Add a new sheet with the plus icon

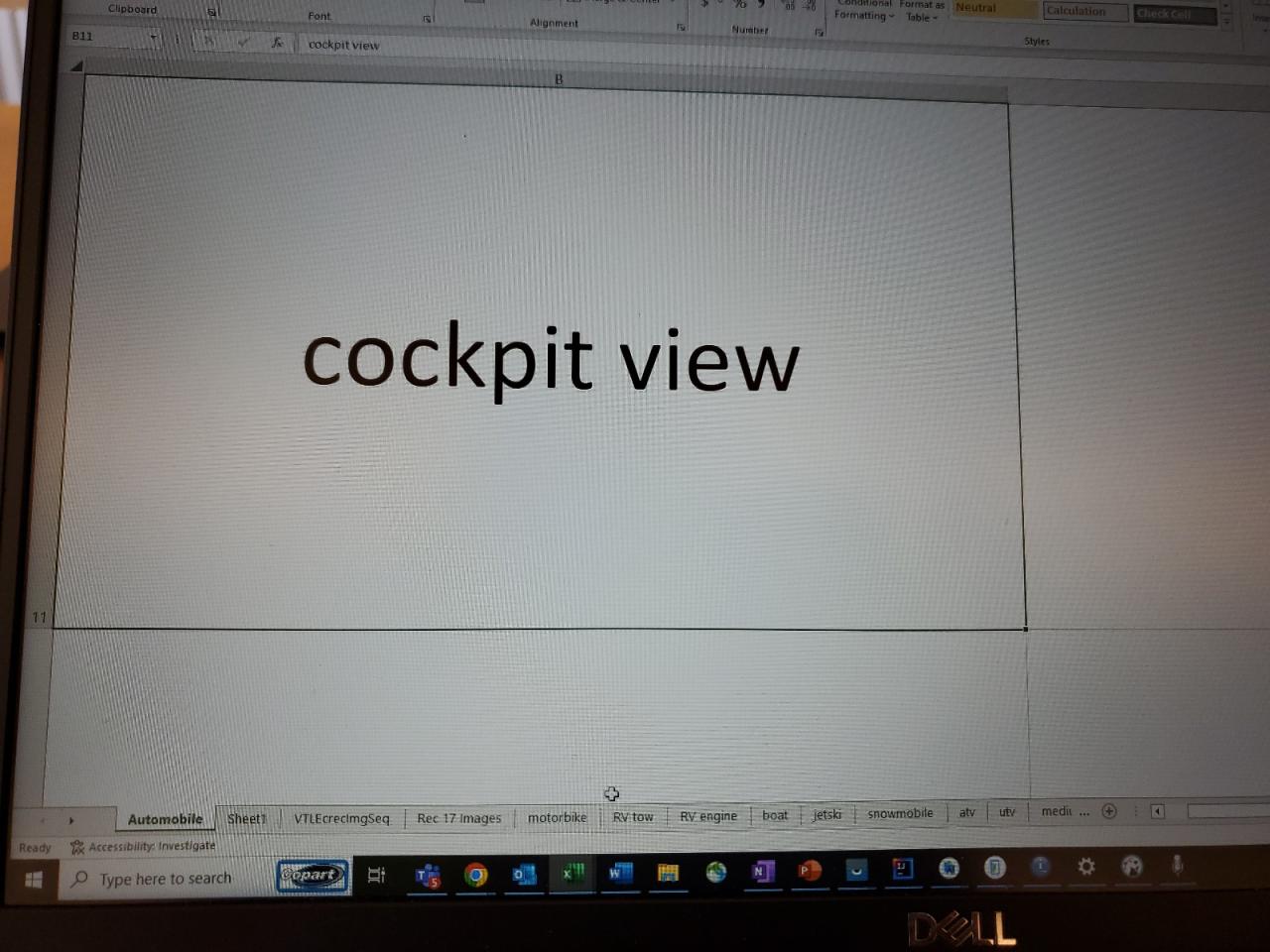(x=1109, y=811)
